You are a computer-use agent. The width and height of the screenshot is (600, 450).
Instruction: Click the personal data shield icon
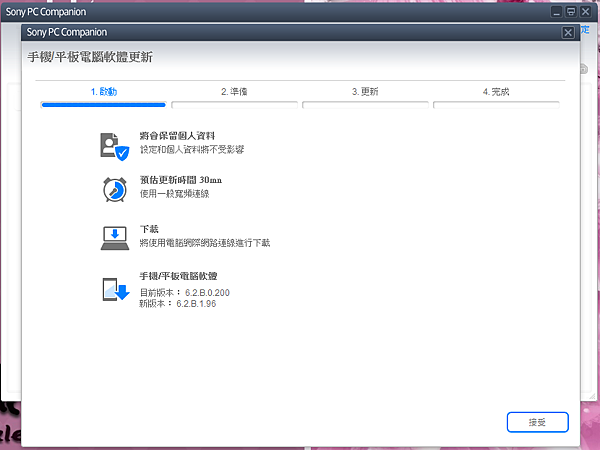click(114, 147)
